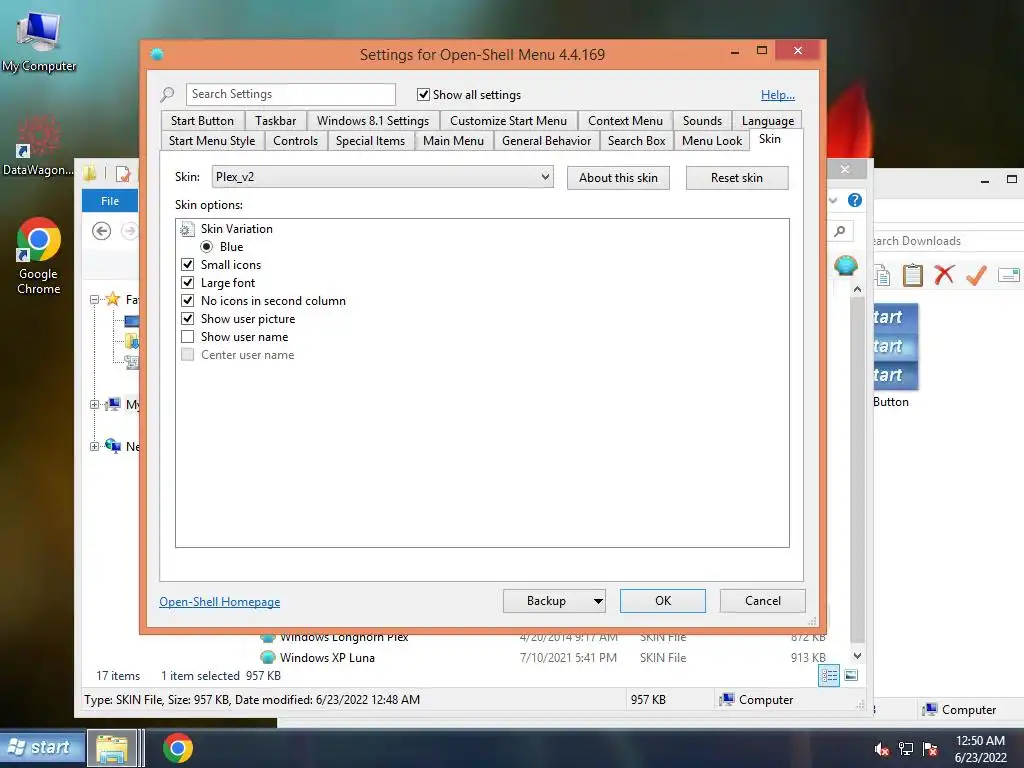1024x768 pixels.
Task: Switch to the General Behavior tab
Action: tap(546, 141)
